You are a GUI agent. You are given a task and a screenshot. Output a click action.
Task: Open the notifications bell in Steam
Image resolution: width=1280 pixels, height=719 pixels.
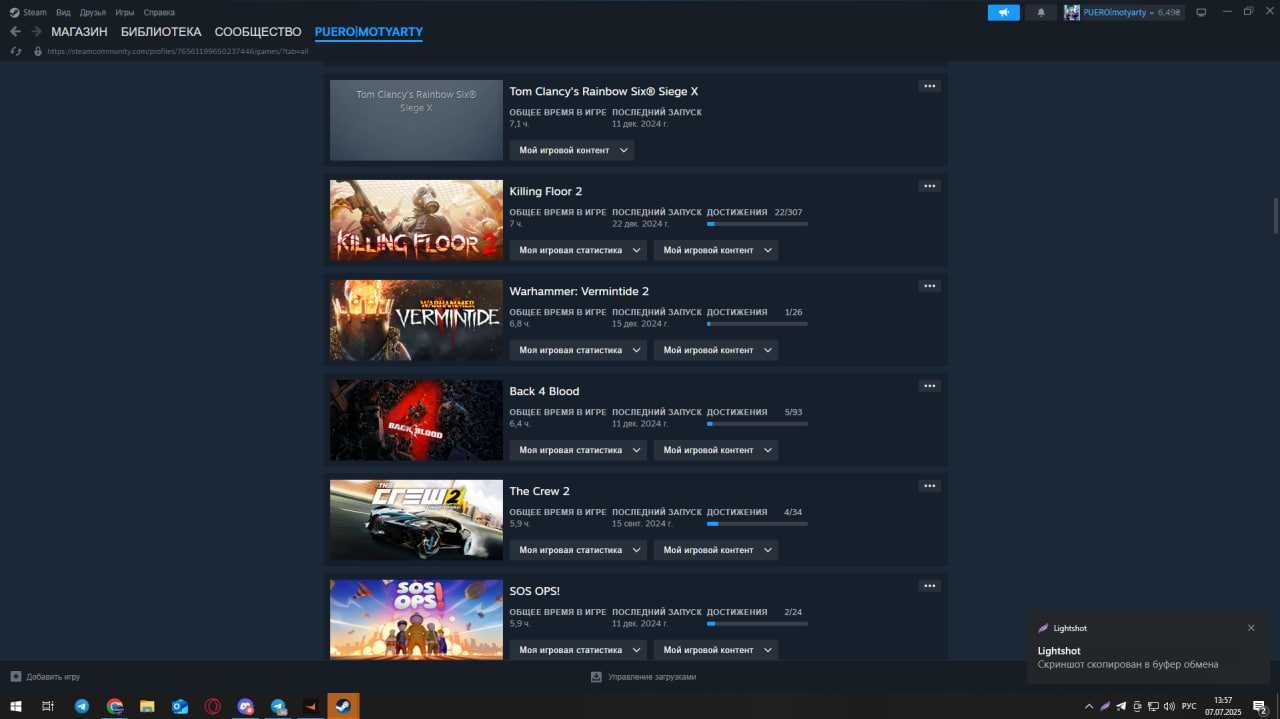click(x=1041, y=12)
